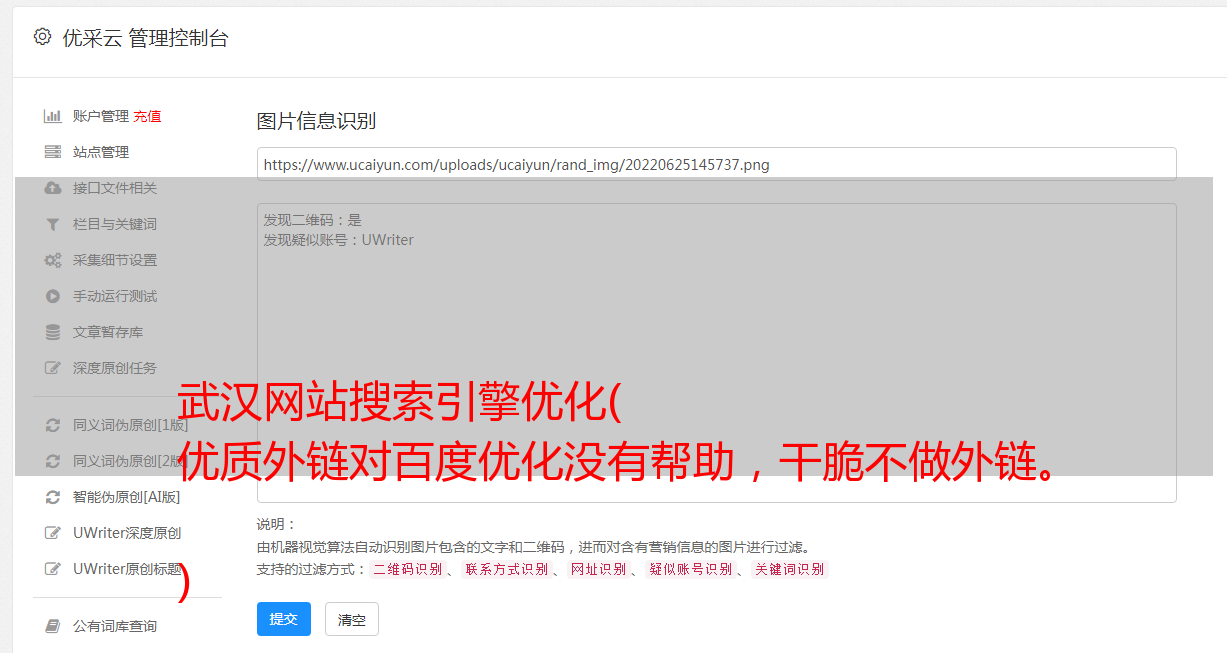Click the bar chart icon for 账户管理
1227x653 pixels.
52,116
